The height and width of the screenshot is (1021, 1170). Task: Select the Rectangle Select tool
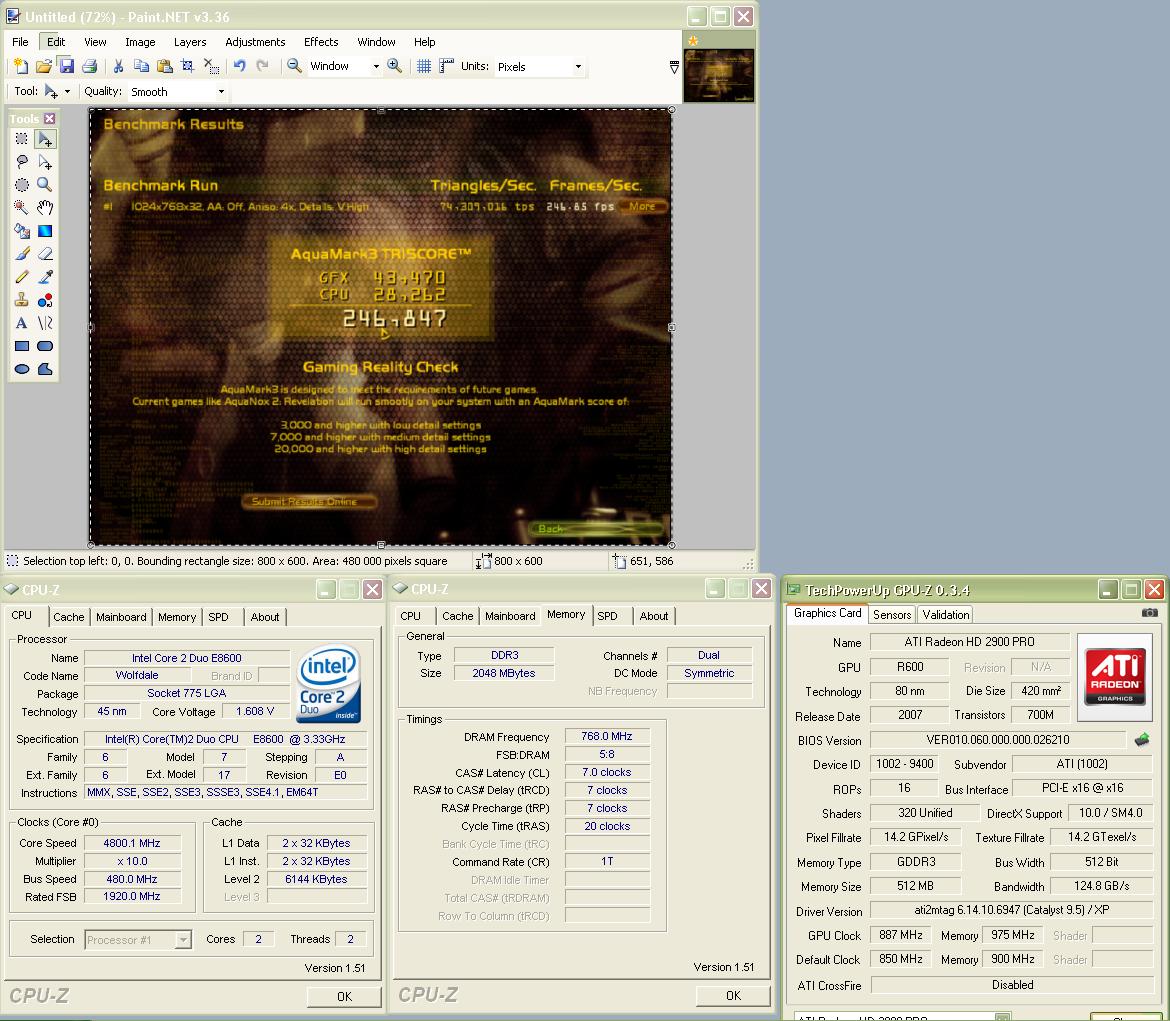[x=22, y=139]
